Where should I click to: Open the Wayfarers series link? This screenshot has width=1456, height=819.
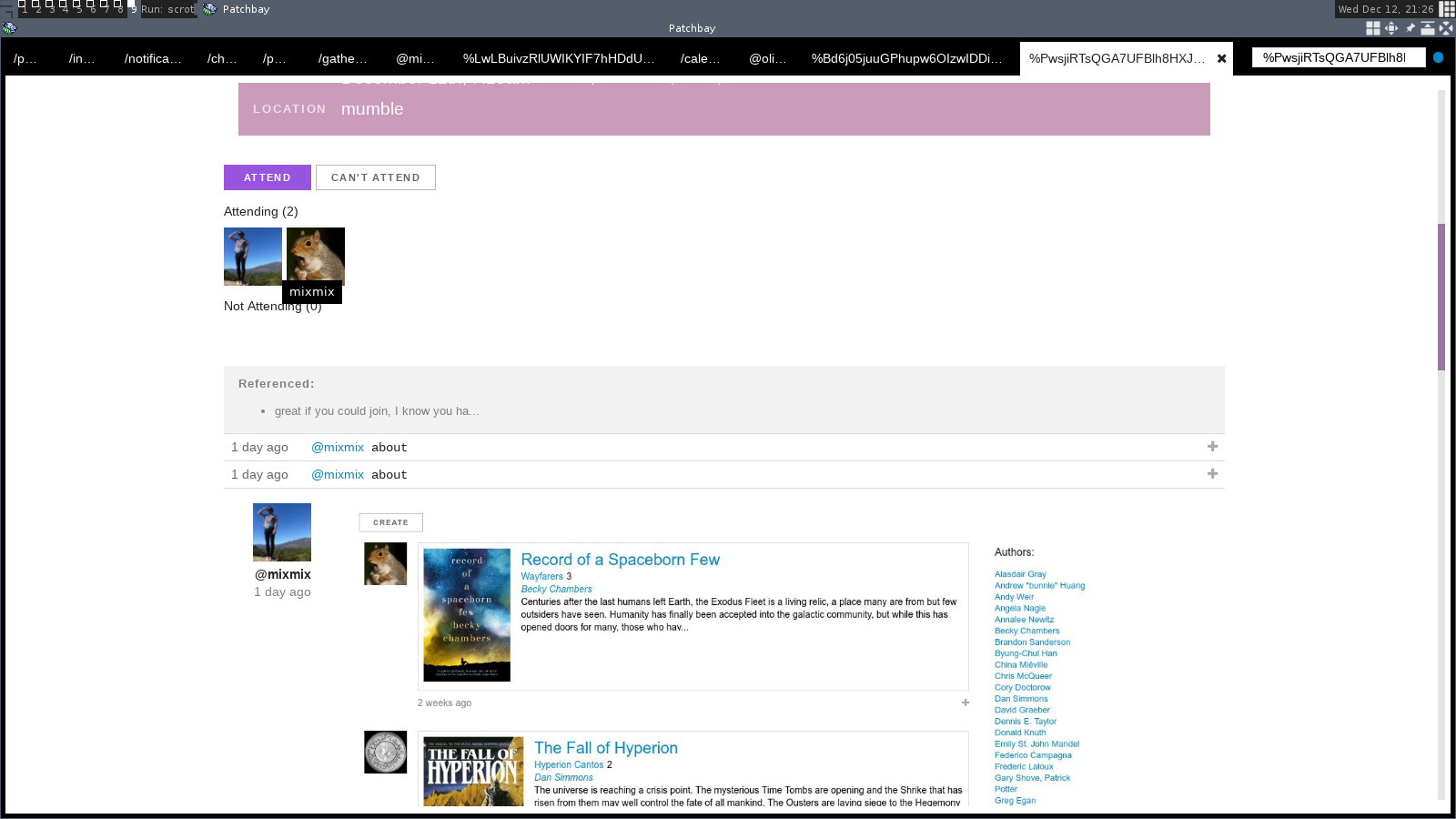[x=542, y=576]
